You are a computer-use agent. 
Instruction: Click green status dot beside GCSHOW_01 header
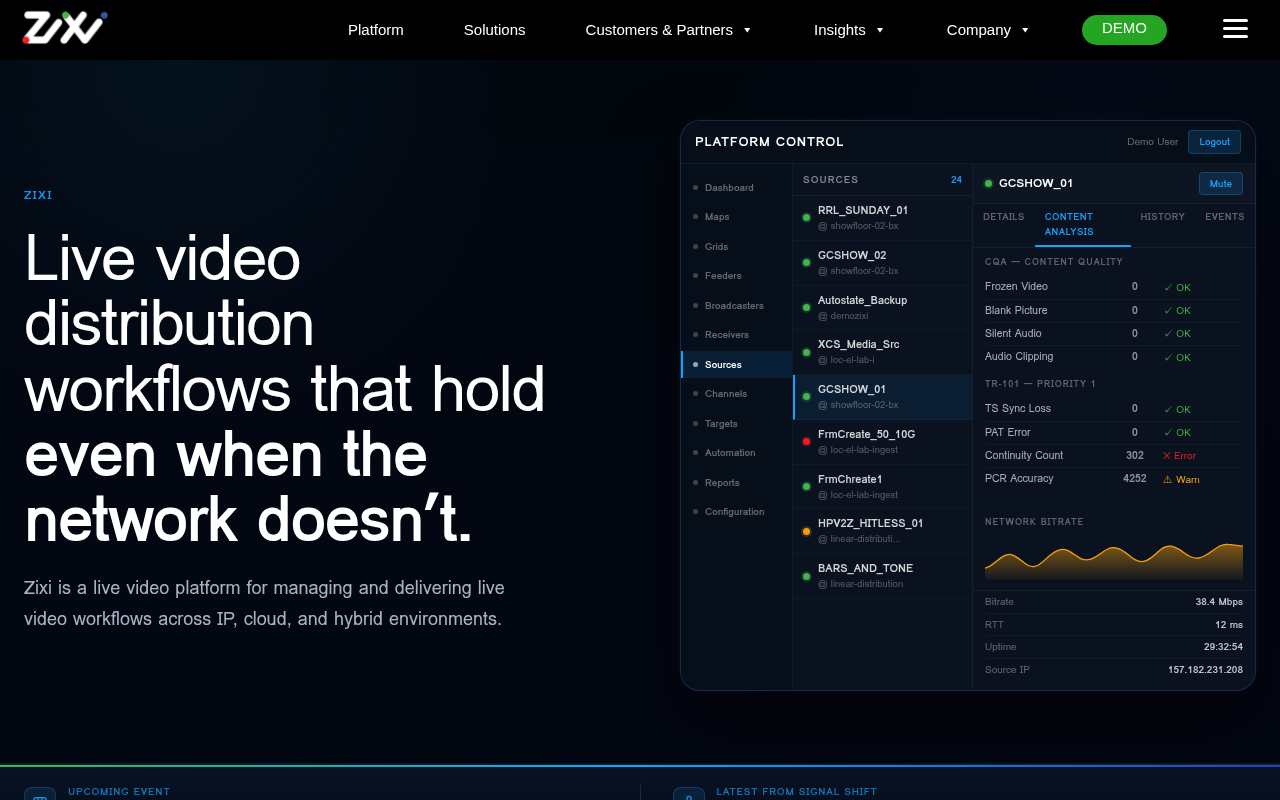(988, 184)
